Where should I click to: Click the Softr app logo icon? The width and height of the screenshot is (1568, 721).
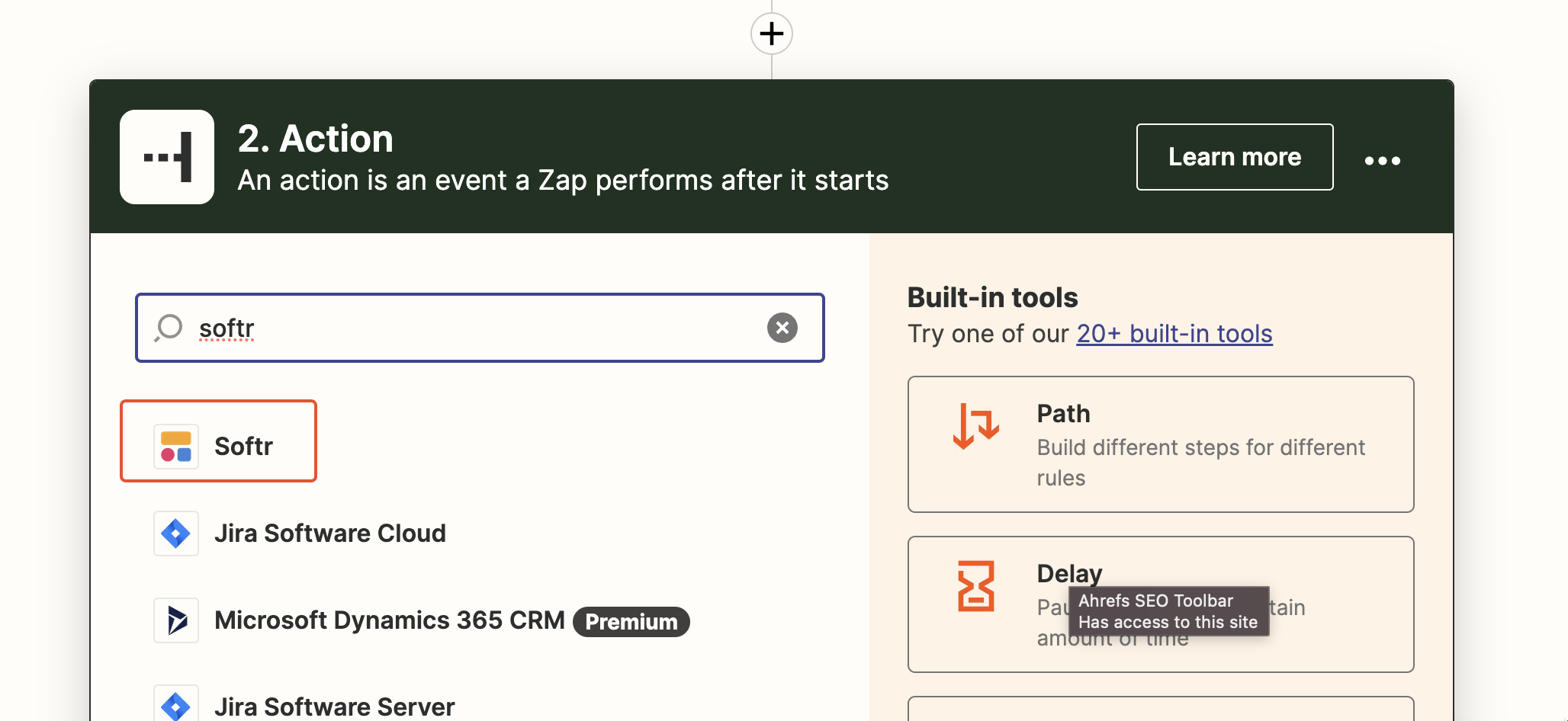176,447
